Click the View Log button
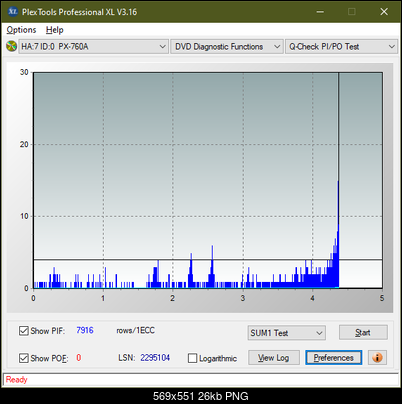This screenshot has width=402, height=404. [274, 358]
